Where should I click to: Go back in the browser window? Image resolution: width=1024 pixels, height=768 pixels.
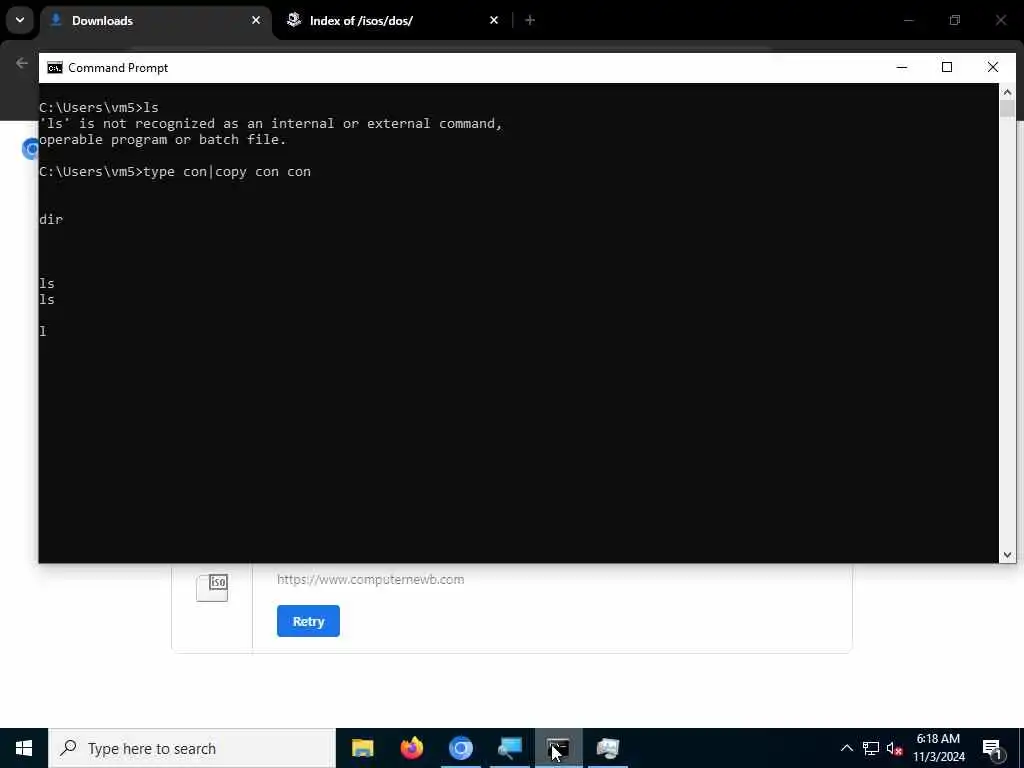pos(22,63)
